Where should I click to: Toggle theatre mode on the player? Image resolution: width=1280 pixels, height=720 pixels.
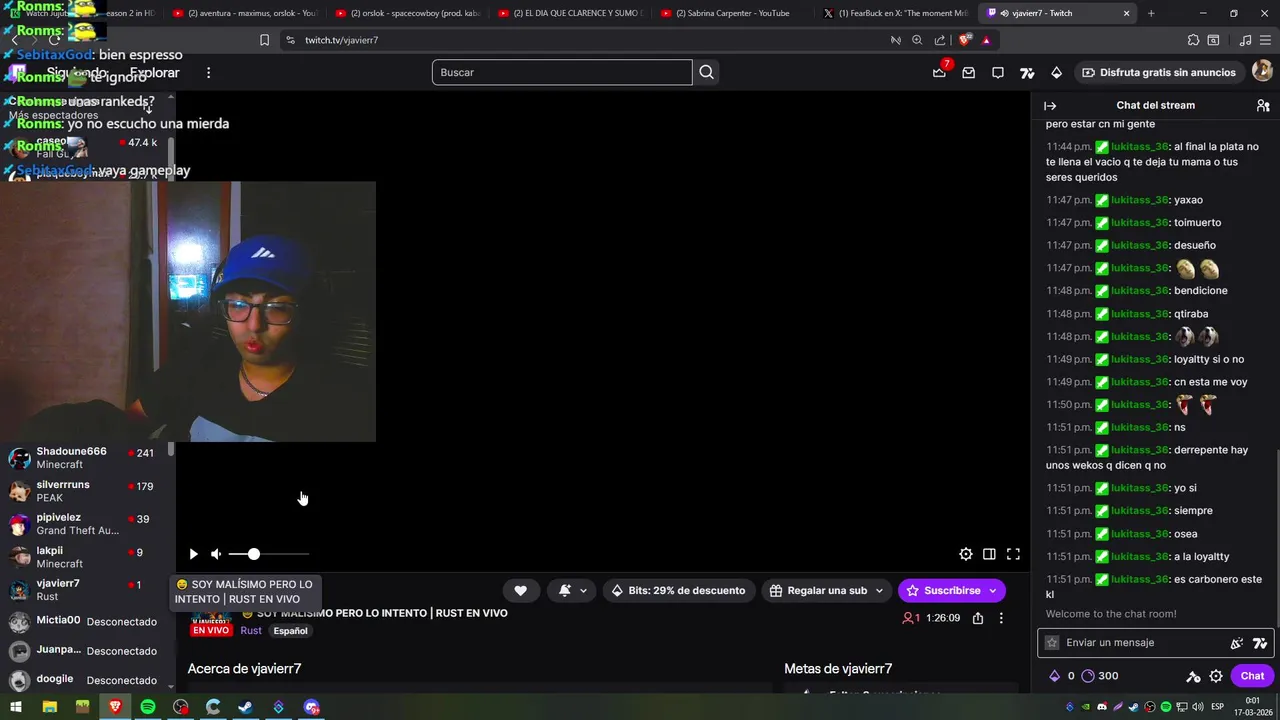(x=989, y=554)
